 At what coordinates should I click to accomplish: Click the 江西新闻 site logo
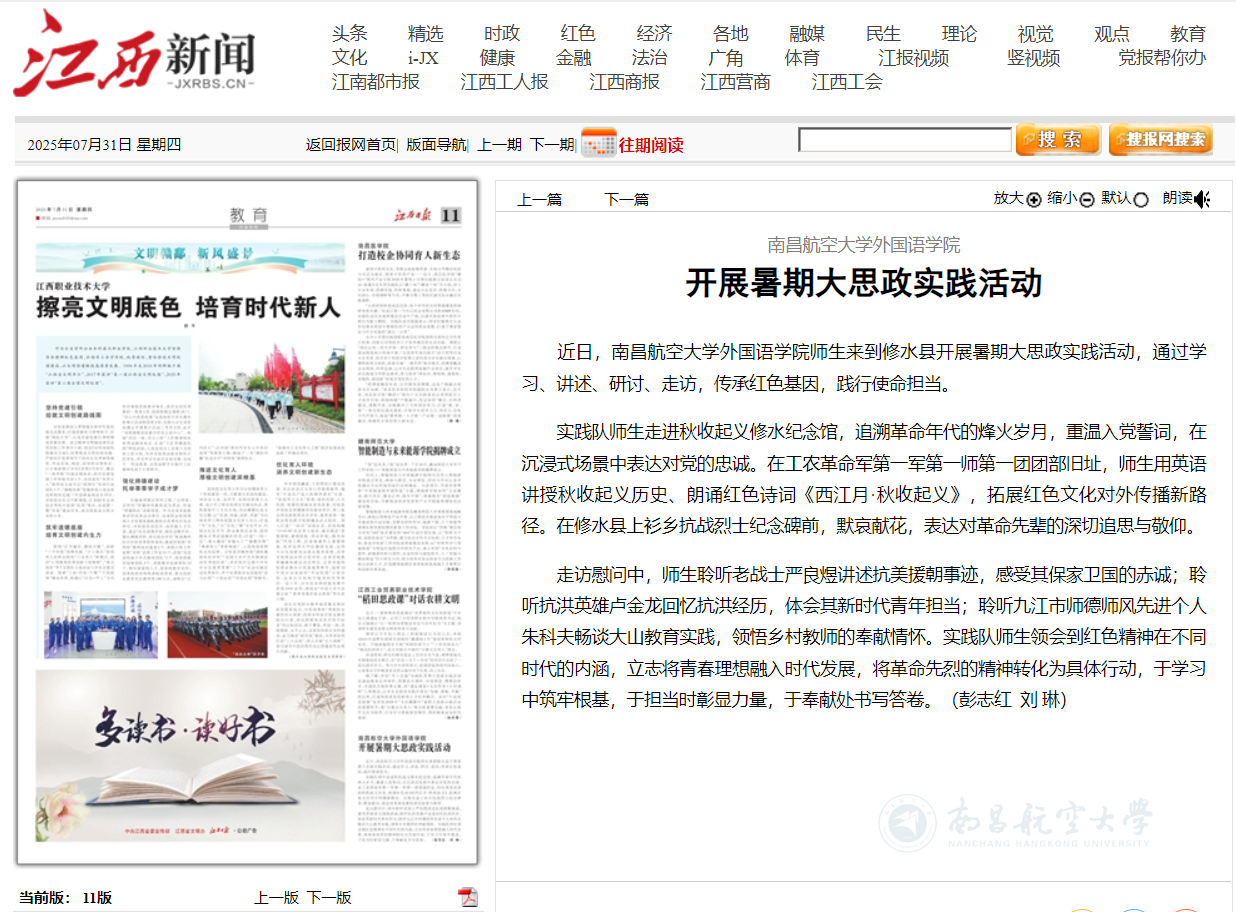point(134,53)
